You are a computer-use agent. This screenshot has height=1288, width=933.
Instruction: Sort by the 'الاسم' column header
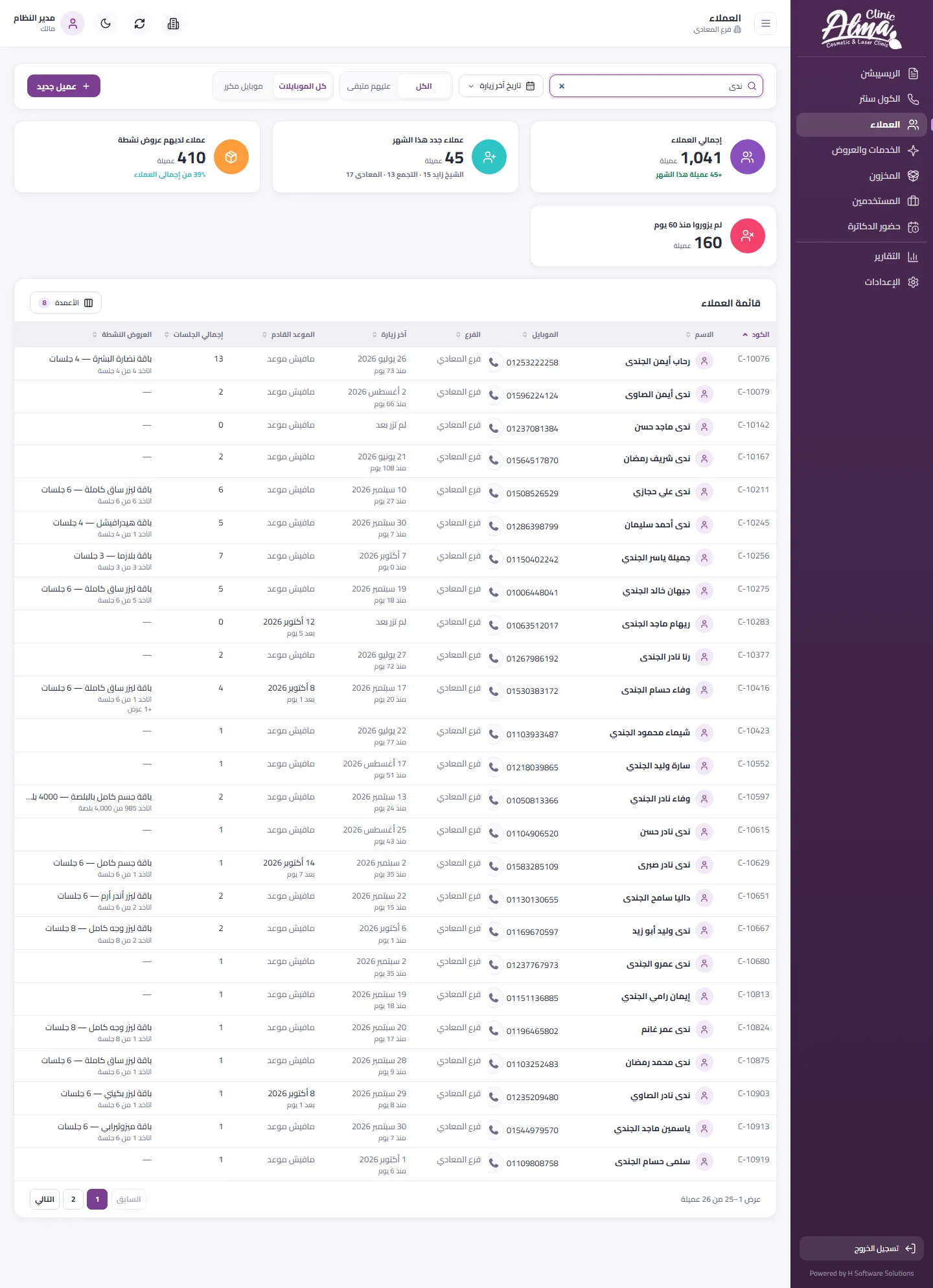pos(700,334)
